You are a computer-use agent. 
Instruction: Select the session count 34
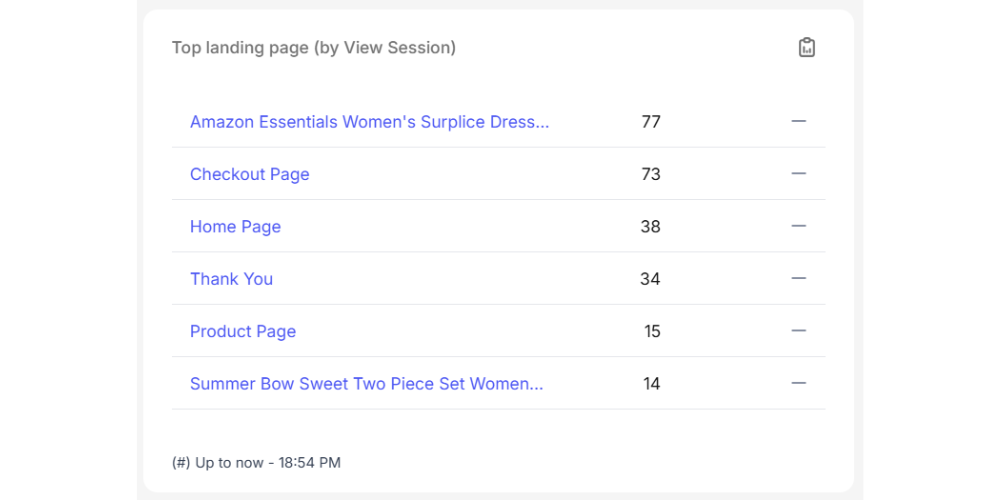(x=651, y=279)
